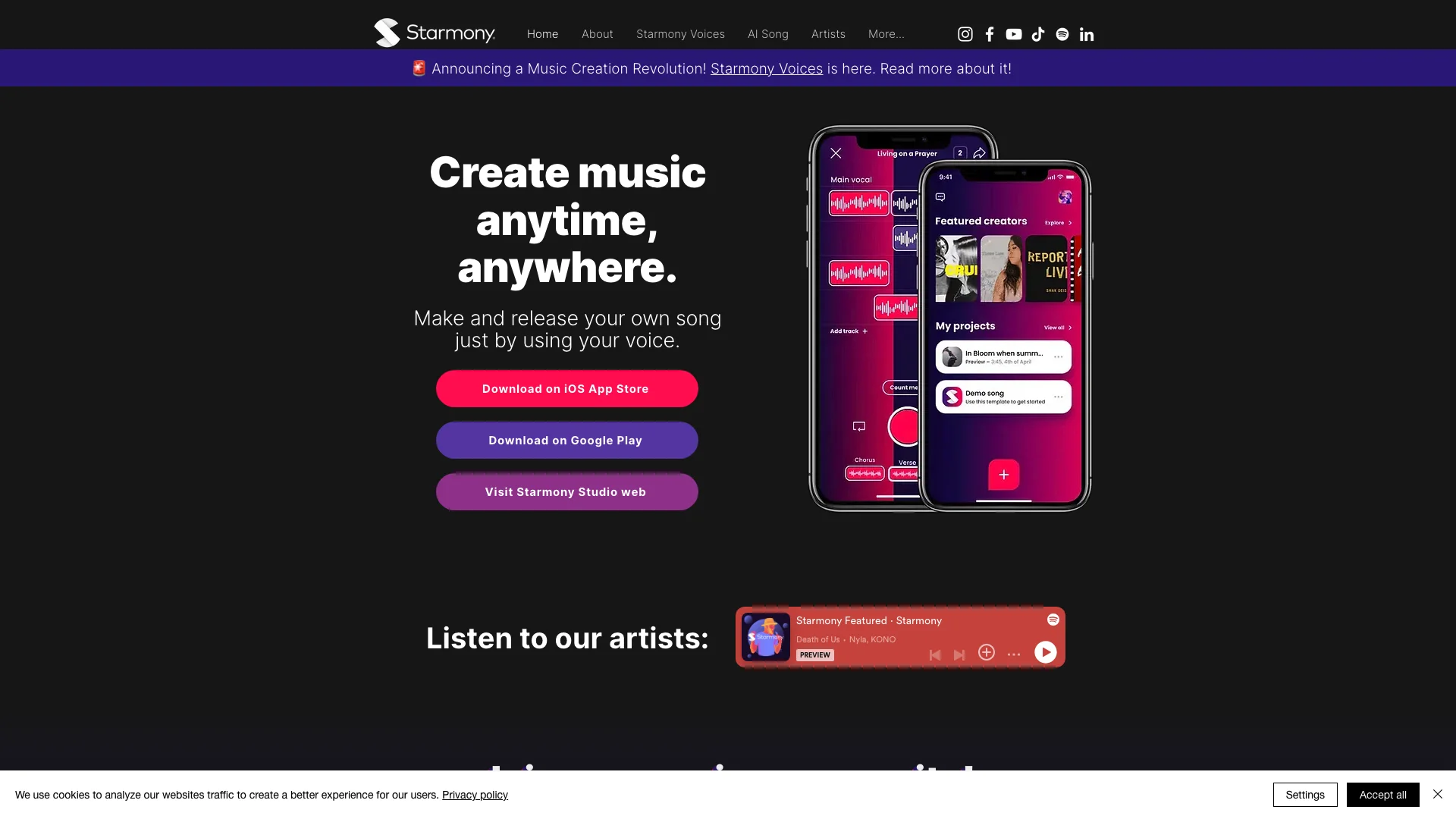
Task: Open TikTok profile via navbar icon
Action: click(1037, 34)
